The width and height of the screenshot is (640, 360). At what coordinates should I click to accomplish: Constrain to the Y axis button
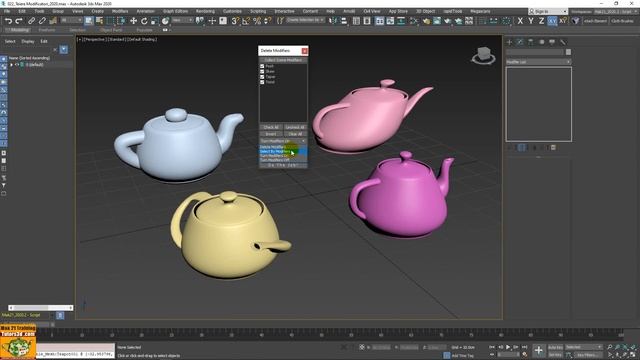tap(531, 21)
